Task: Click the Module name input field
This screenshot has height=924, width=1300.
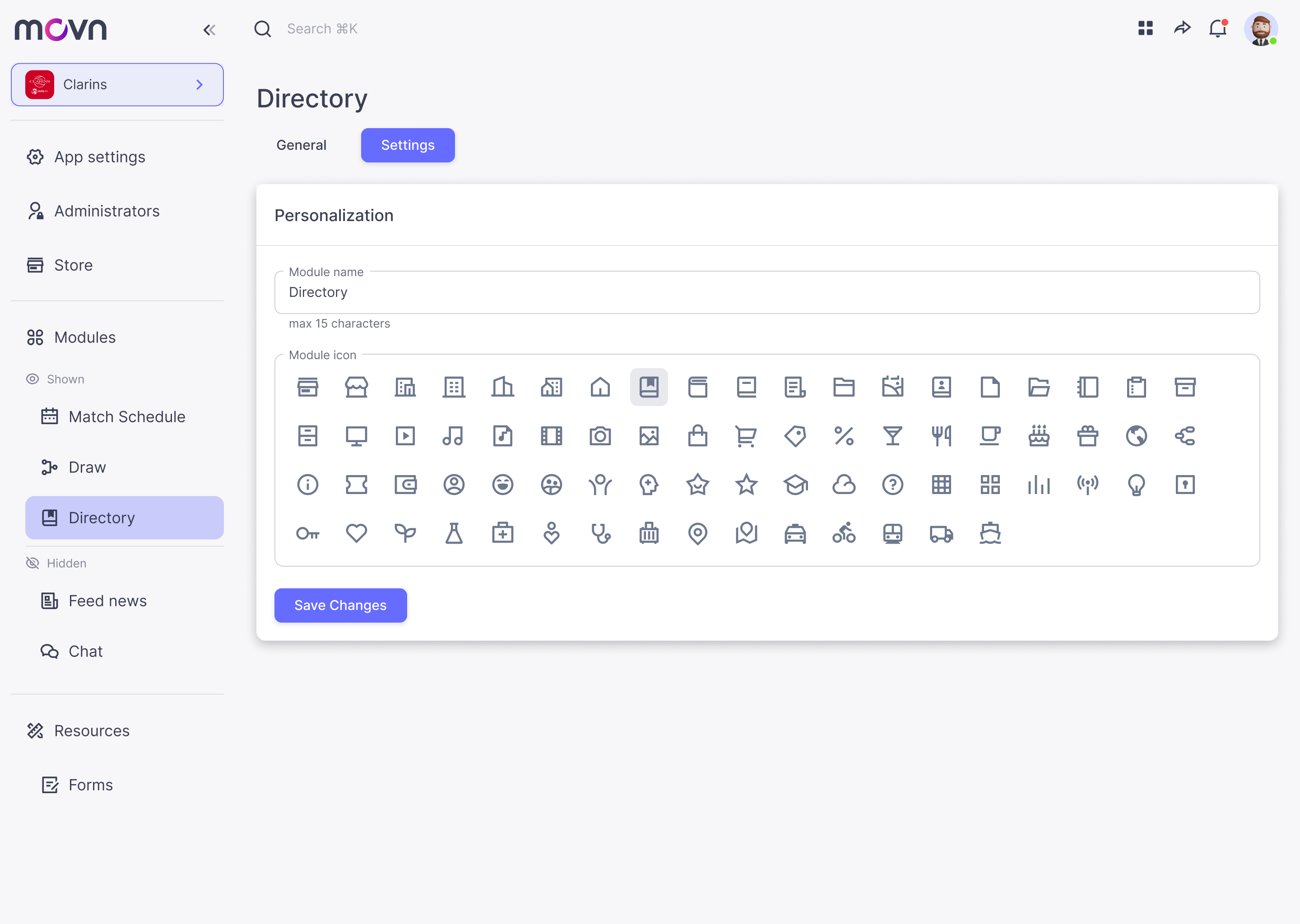Action: tap(766, 292)
